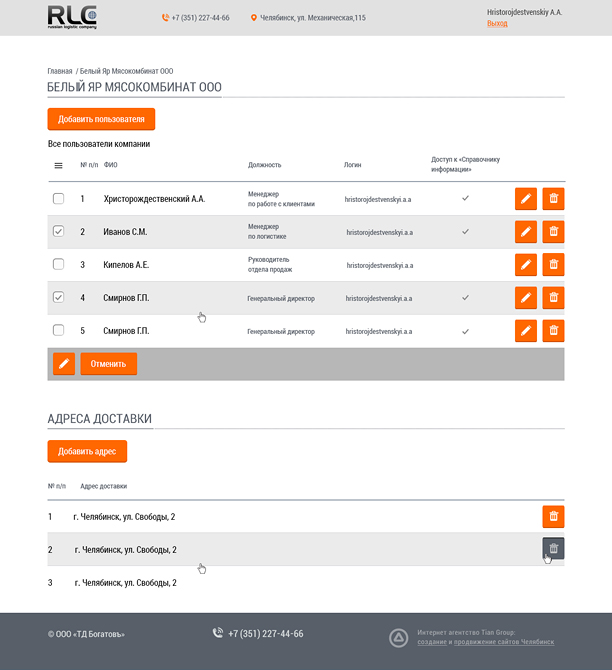Viewport: 612px width, 670px height.
Task: Check the checkbox for row 5 Смирнов Г.П.
Action: click(x=59, y=330)
